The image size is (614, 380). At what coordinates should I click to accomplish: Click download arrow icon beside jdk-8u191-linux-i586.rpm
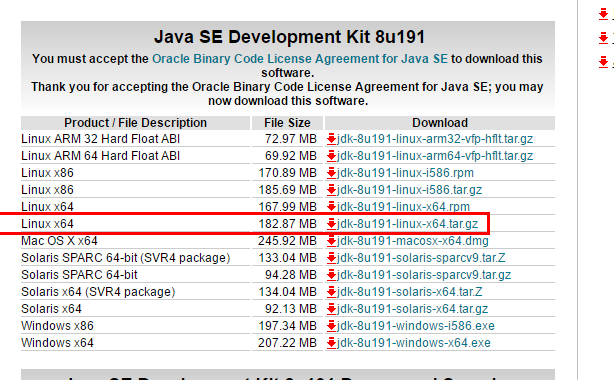[x=331, y=173]
